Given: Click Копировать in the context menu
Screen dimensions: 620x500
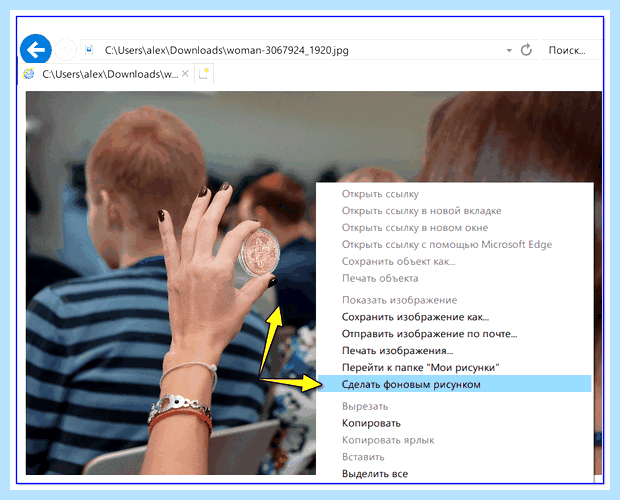Looking at the screenshot, I should point(371,423).
